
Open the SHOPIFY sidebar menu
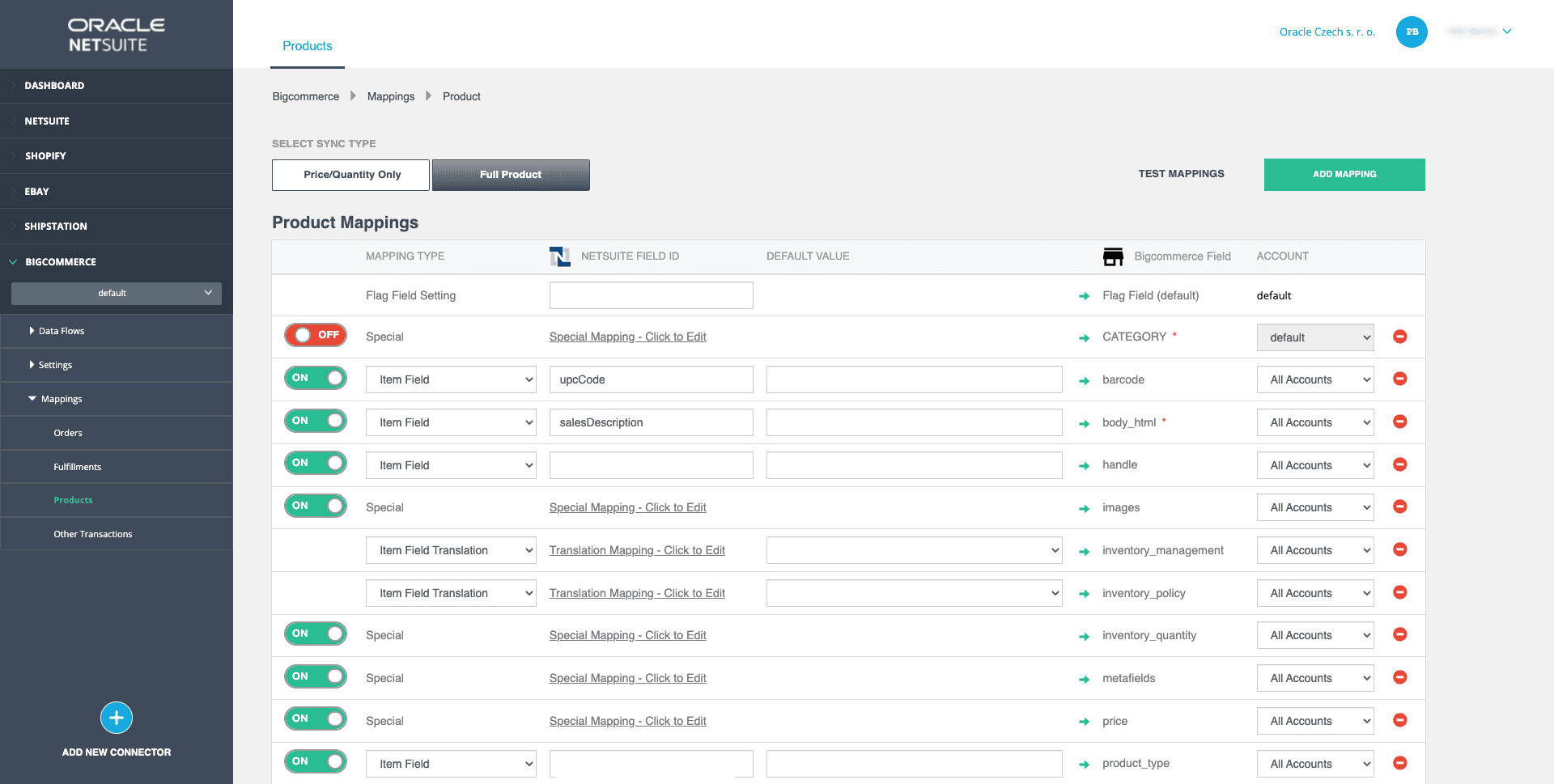[117, 156]
